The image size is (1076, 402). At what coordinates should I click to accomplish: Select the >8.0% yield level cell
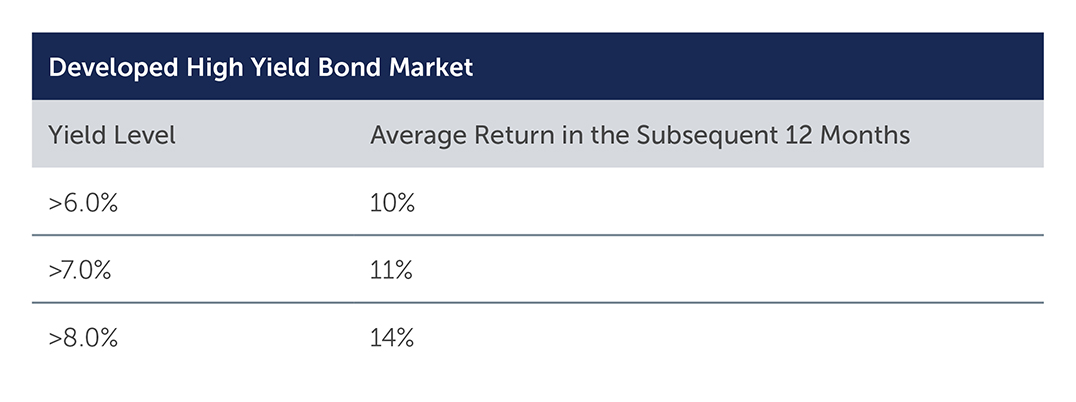[x=83, y=338]
